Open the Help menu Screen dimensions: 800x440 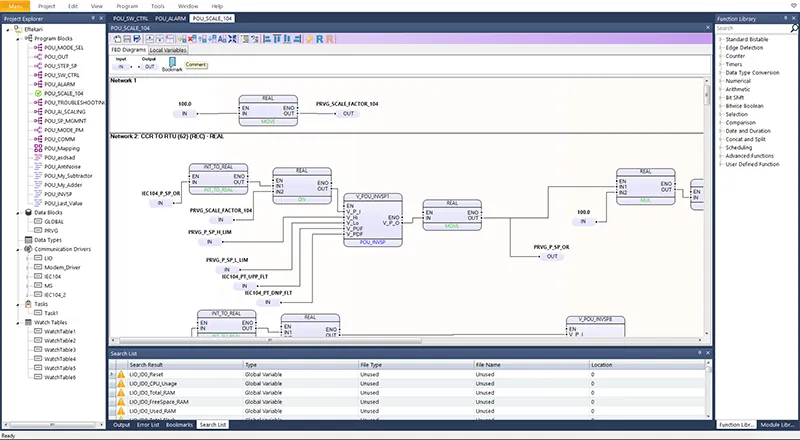tap(217, 6)
